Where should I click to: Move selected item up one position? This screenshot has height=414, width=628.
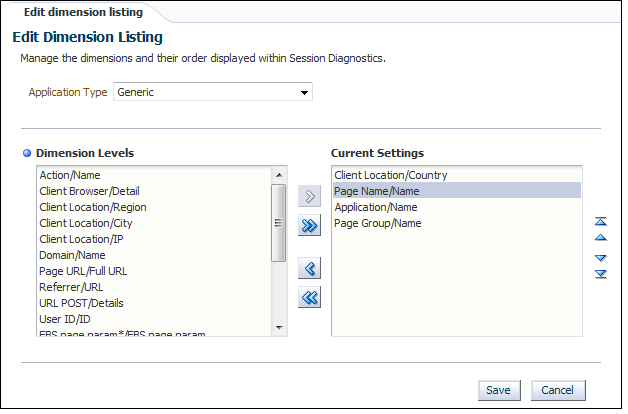point(600,238)
